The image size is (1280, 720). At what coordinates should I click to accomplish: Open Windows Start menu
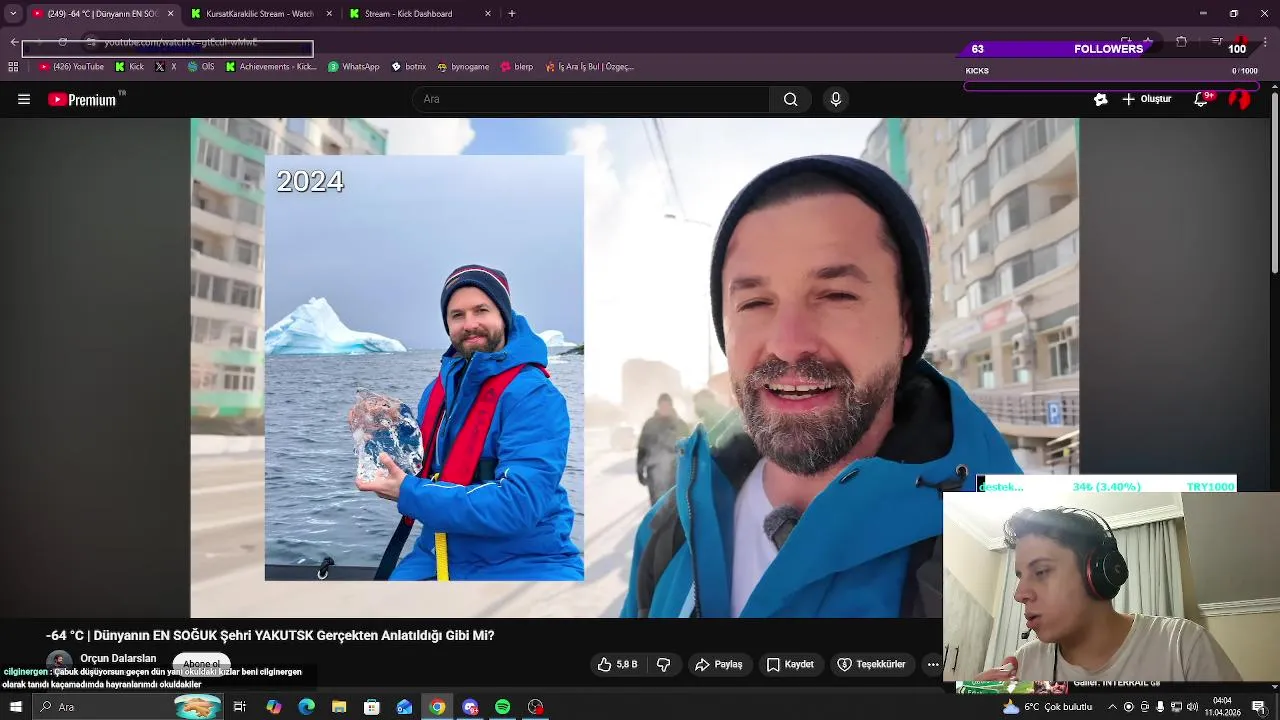point(15,707)
